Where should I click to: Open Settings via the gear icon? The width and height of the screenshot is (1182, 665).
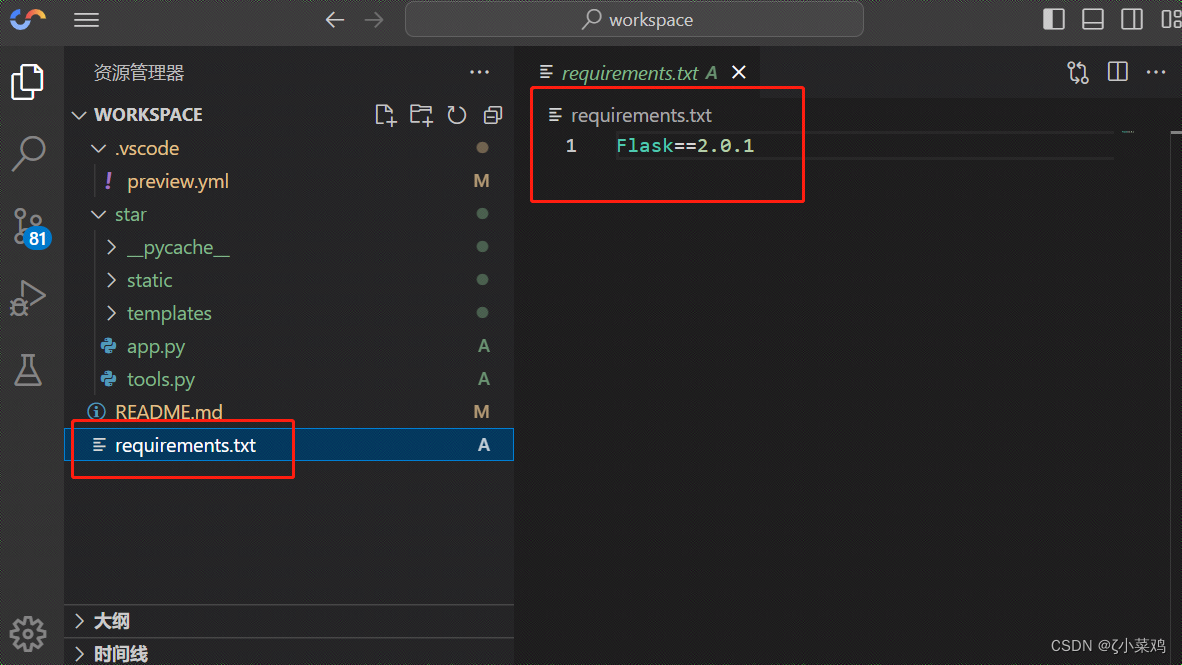(x=29, y=634)
